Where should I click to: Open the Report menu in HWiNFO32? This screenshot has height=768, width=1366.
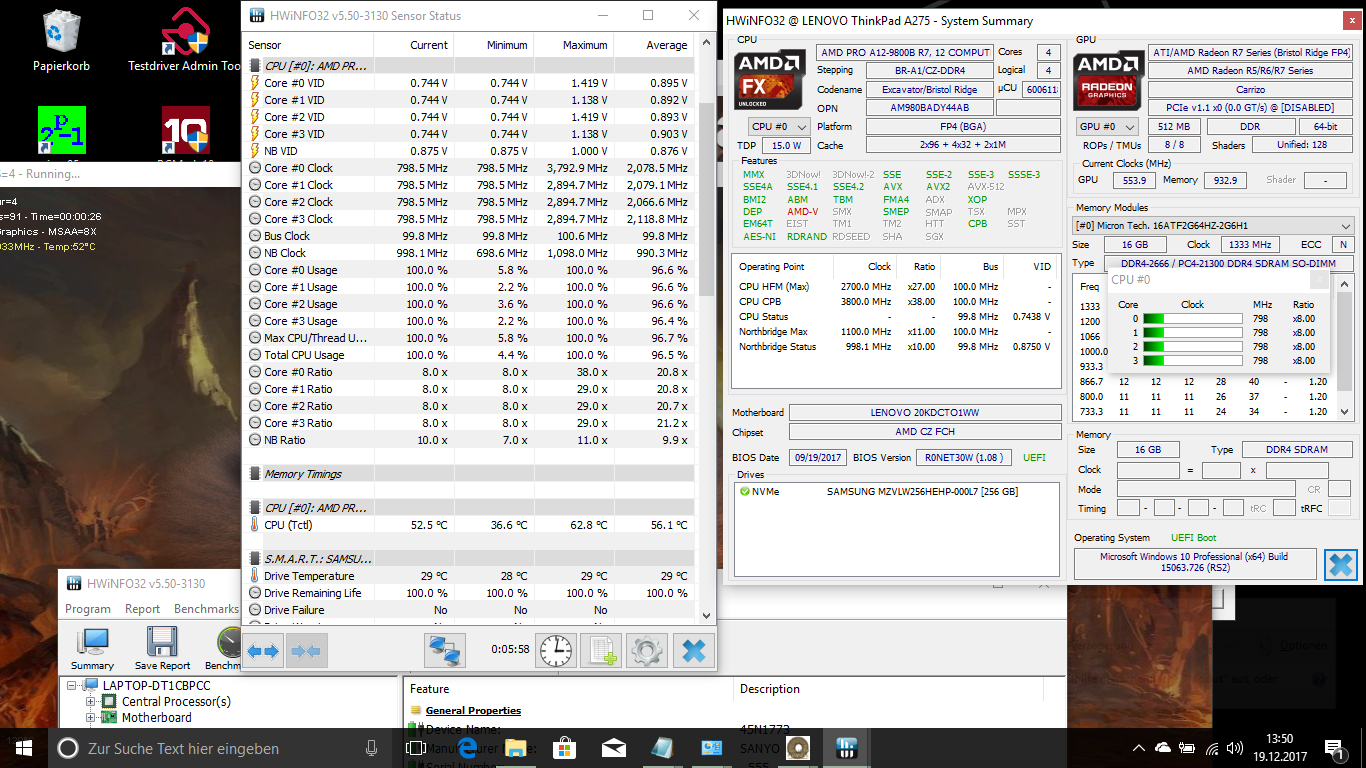(142, 609)
